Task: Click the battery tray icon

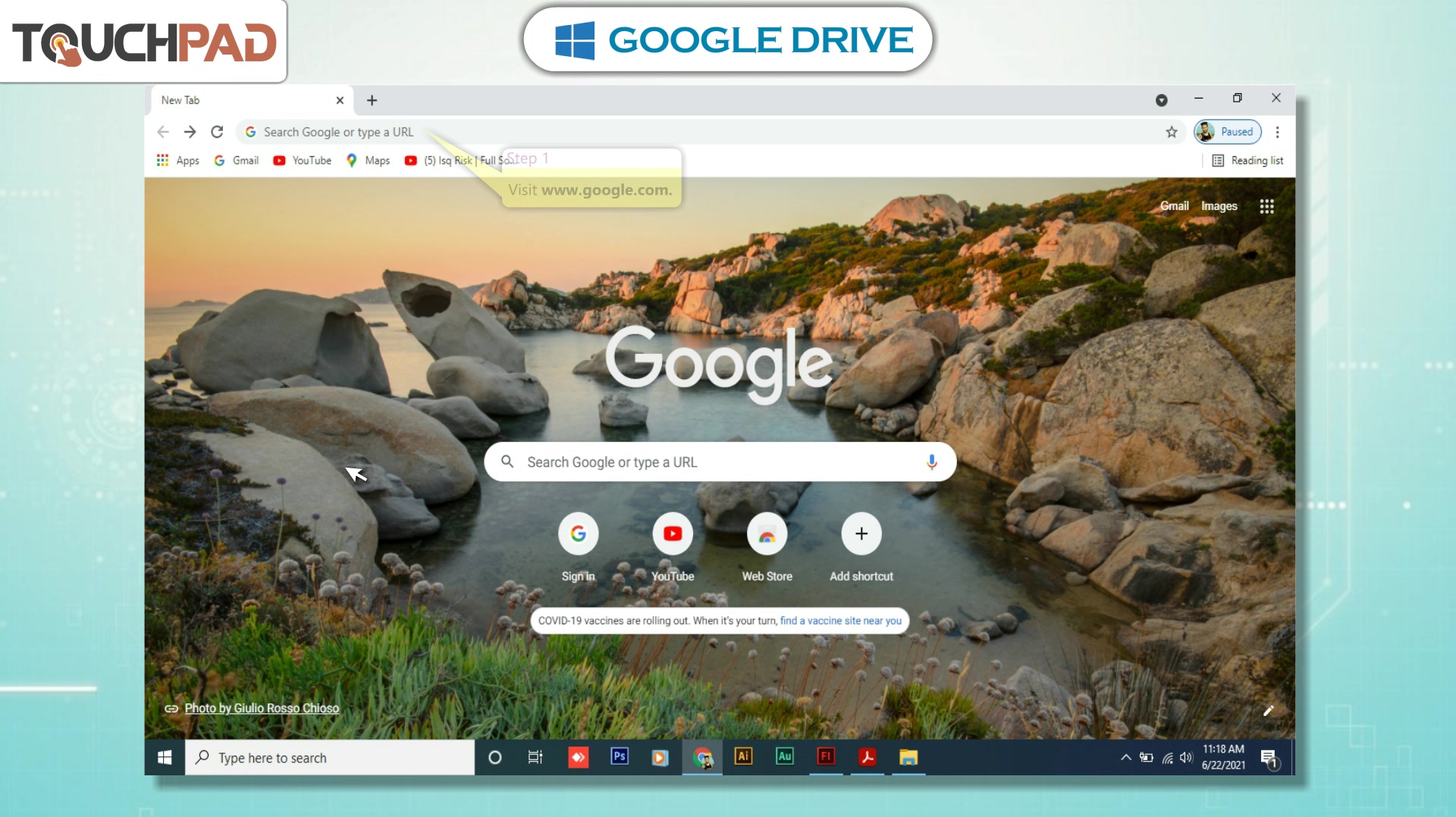Action: [1147, 757]
